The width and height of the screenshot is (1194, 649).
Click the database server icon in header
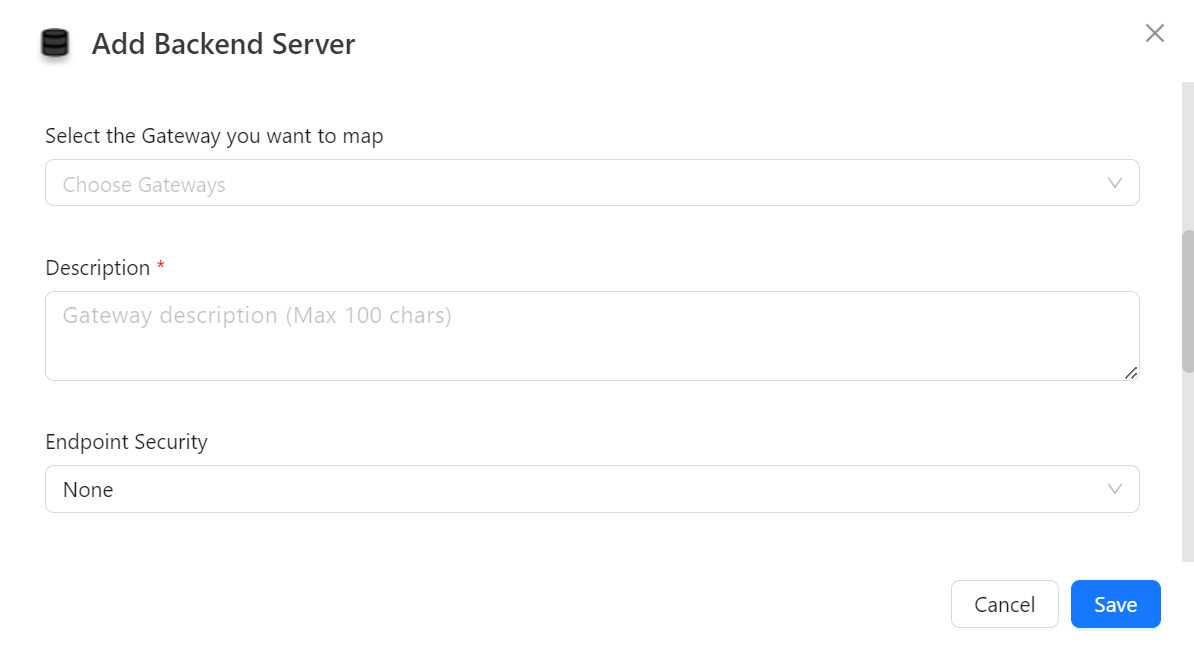[55, 44]
